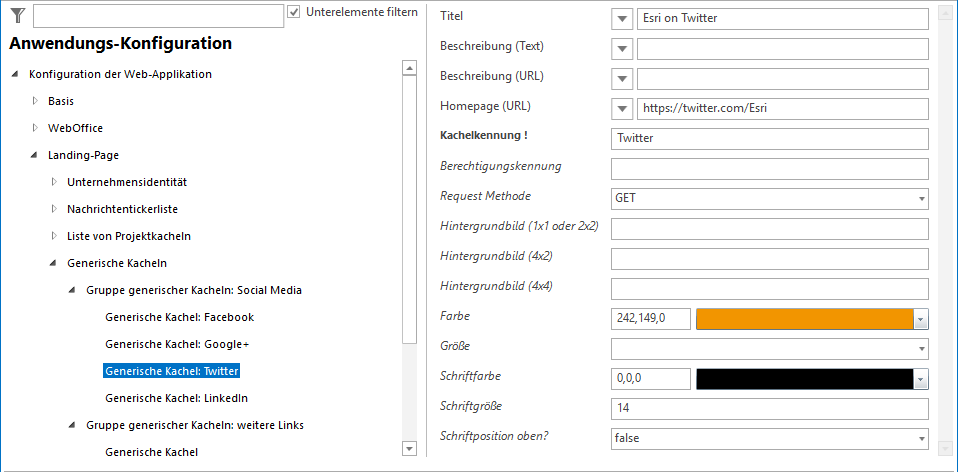The height and width of the screenshot is (472, 958).
Task: Select Generische Kachel: Facebook
Action: (x=179, y=317)
